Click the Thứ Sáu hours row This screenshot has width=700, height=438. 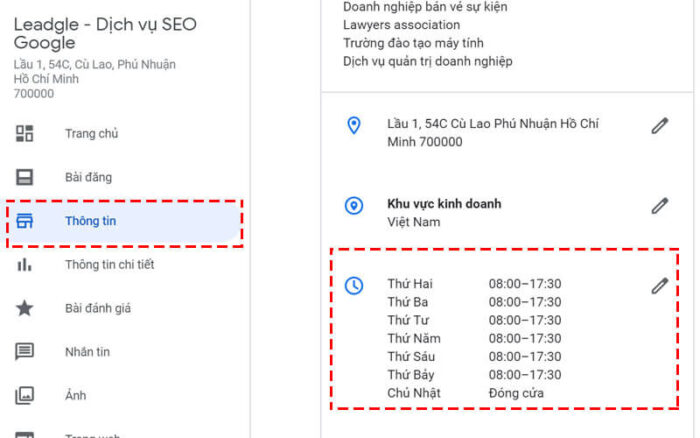[474, 356]
